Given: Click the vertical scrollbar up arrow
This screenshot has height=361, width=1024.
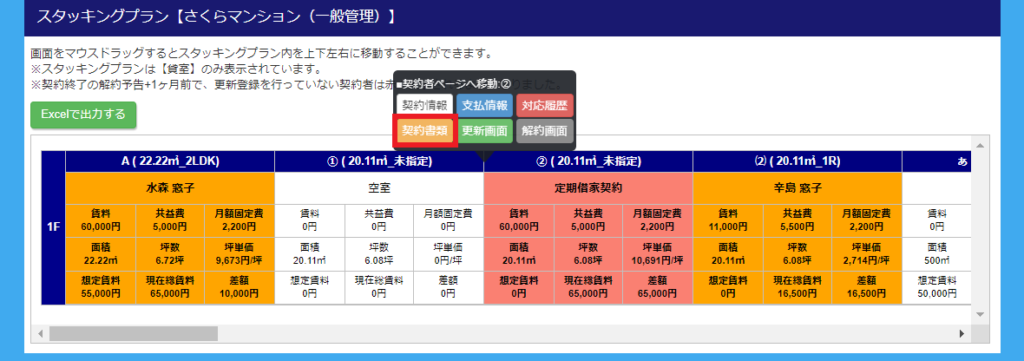Looking at the screenshot, I should pos(979,144).
